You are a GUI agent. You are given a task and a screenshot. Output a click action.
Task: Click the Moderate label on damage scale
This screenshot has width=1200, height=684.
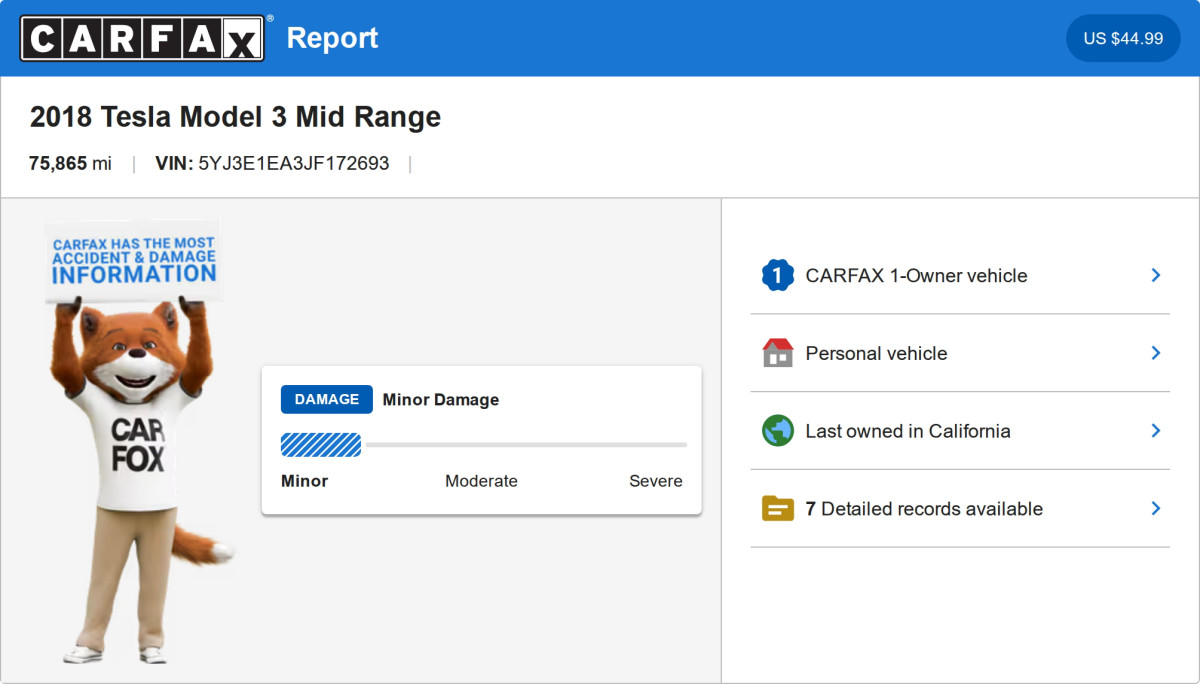(481, 481)
